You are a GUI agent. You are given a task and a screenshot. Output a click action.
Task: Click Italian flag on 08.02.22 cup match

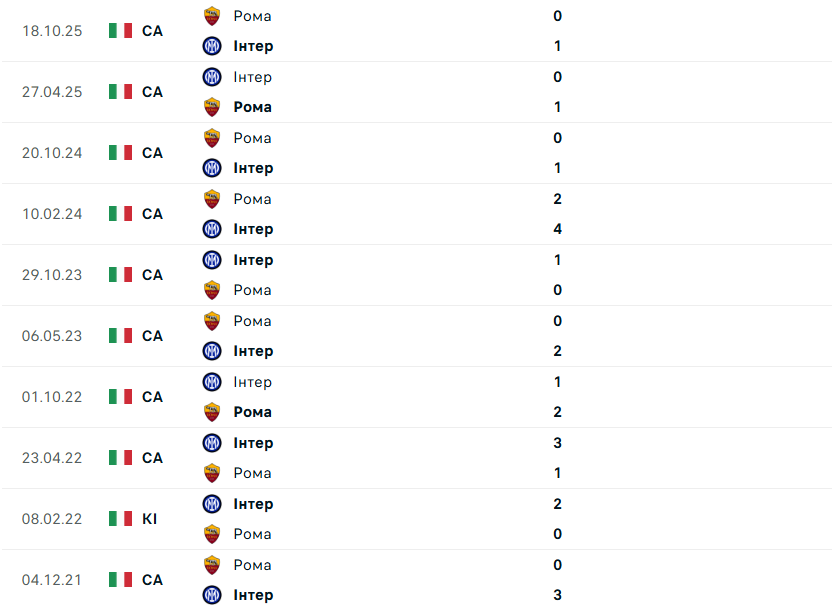tap(121, 519)
